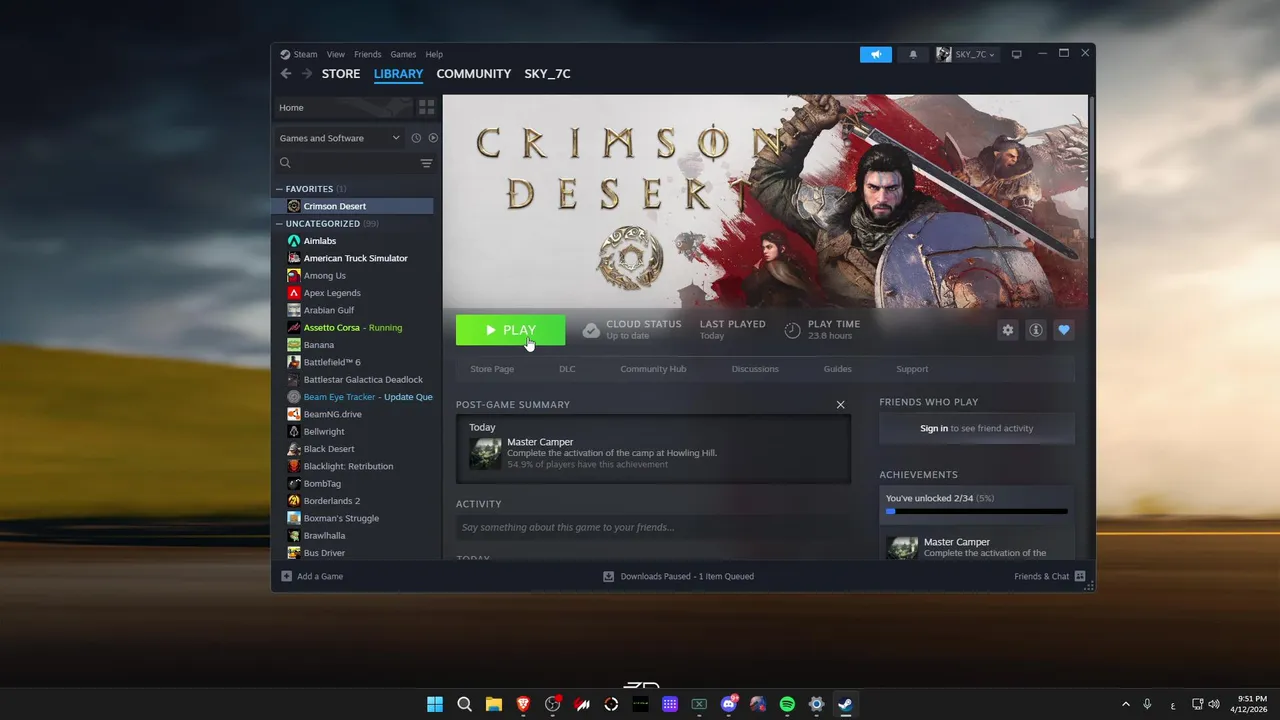Select American Truck Simulator in list
Viewport: 1280px width, 720px height.
click(x=355, y=258)
